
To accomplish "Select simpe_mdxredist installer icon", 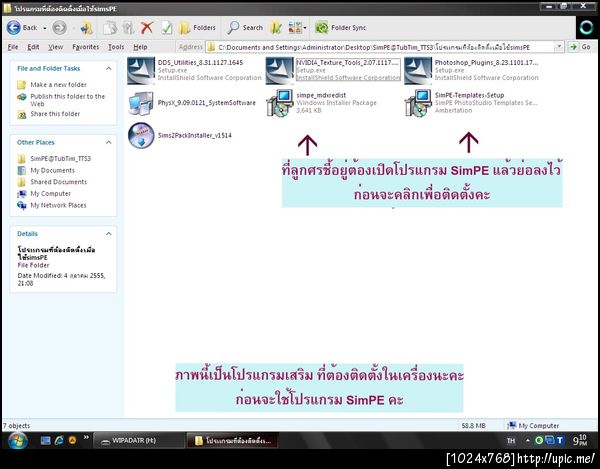I will pyautogui.click(x=279, y=103).
